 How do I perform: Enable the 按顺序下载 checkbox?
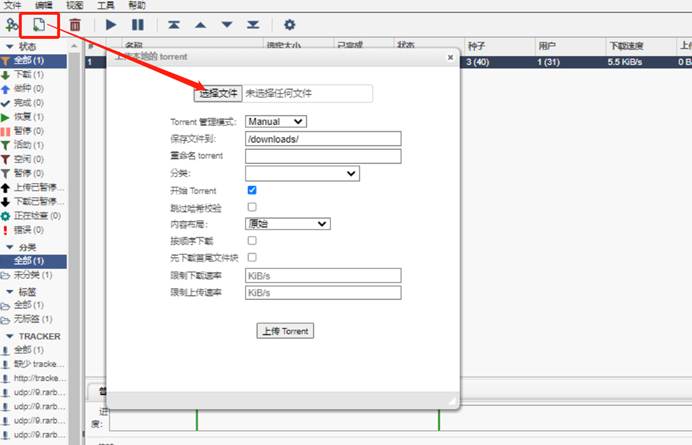(252, 240)
